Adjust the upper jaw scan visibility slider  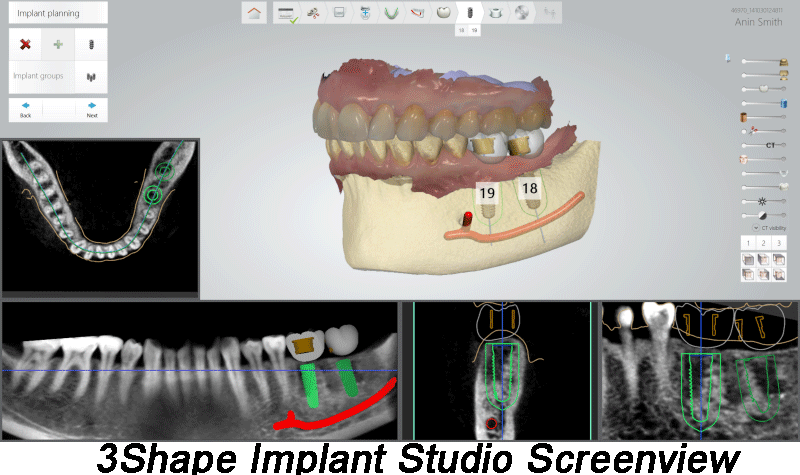coord(764,62)
